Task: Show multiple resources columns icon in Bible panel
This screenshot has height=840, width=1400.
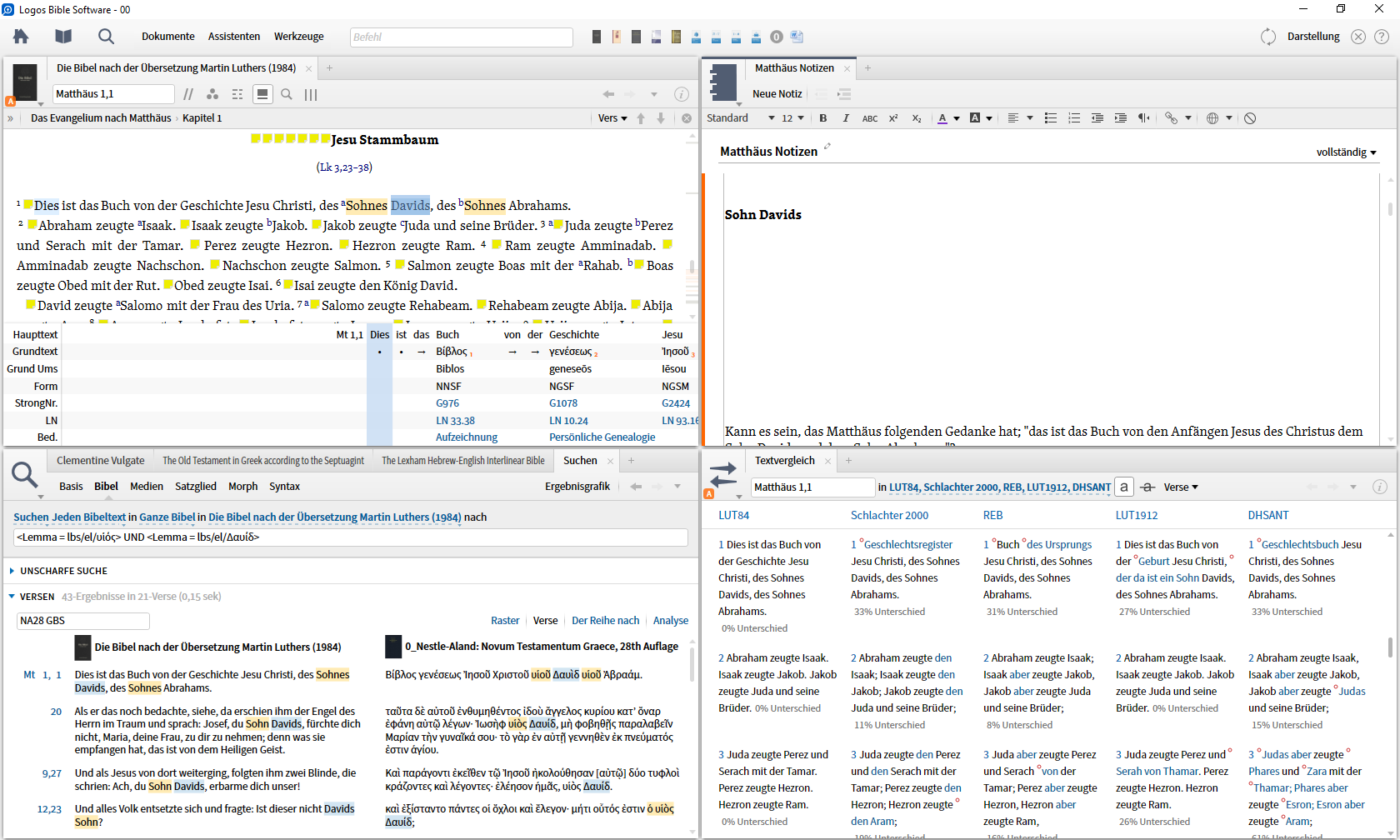Action: click(311, 94)
